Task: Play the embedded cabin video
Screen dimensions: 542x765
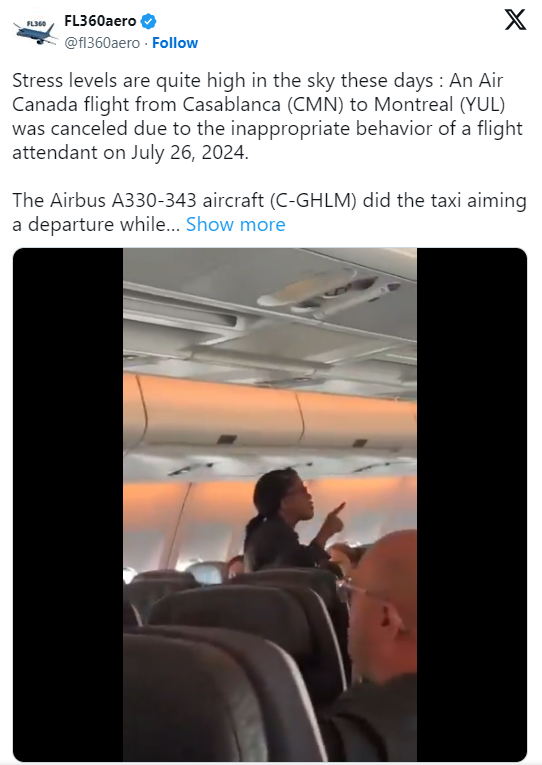Action: click(x=270, y=504)
